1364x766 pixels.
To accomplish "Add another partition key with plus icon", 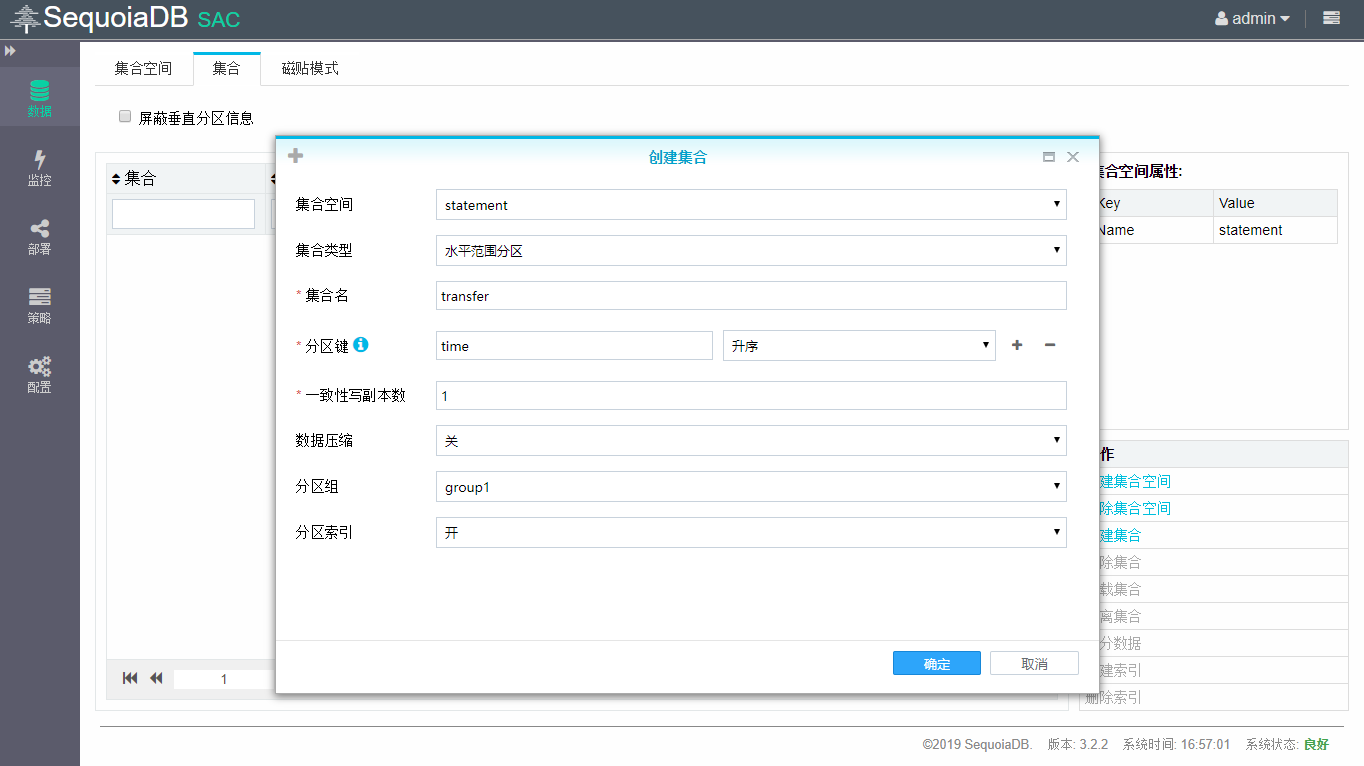I will (1017, 345).
